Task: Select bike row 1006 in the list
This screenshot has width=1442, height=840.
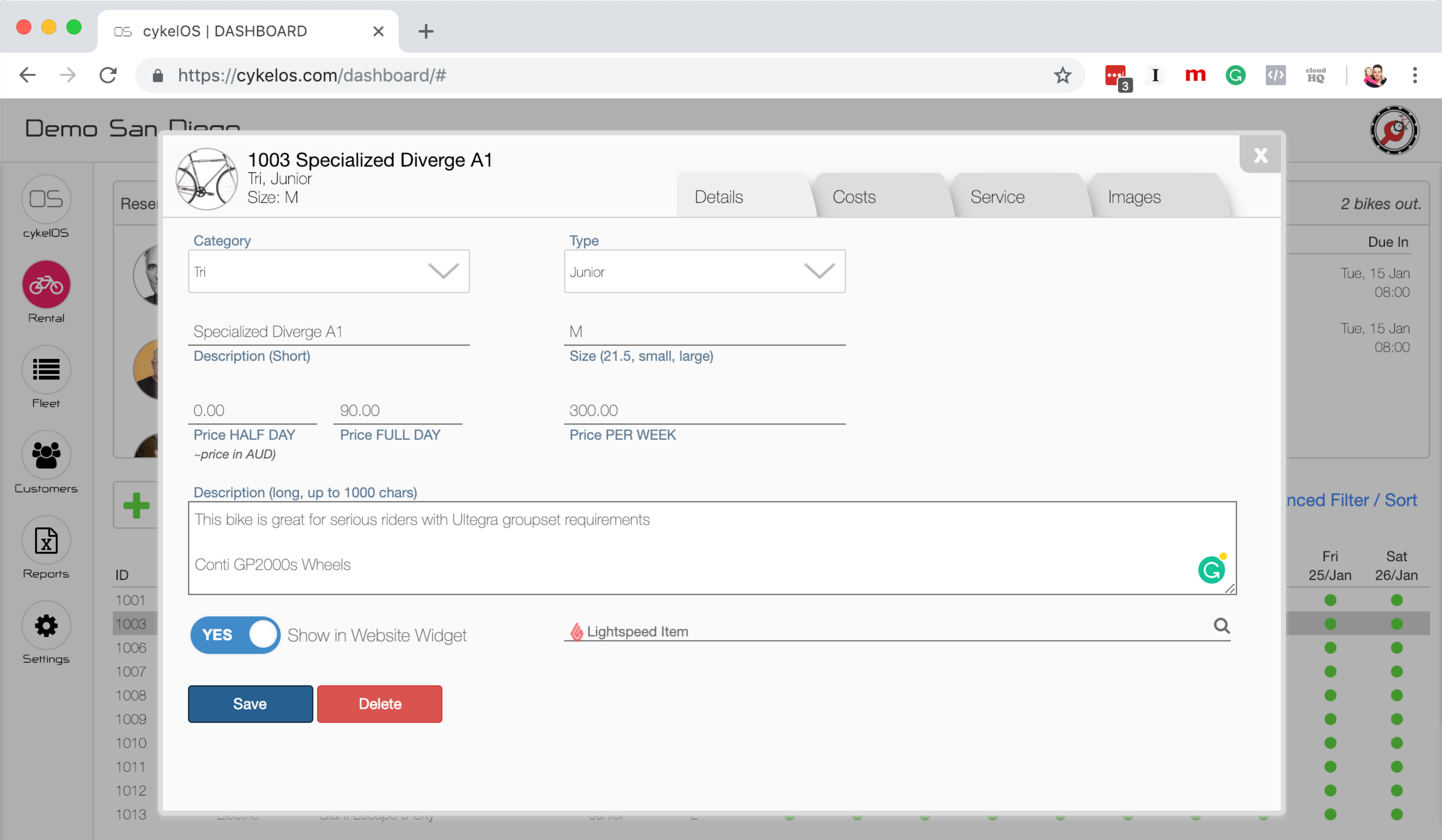Action: (130, 647)
